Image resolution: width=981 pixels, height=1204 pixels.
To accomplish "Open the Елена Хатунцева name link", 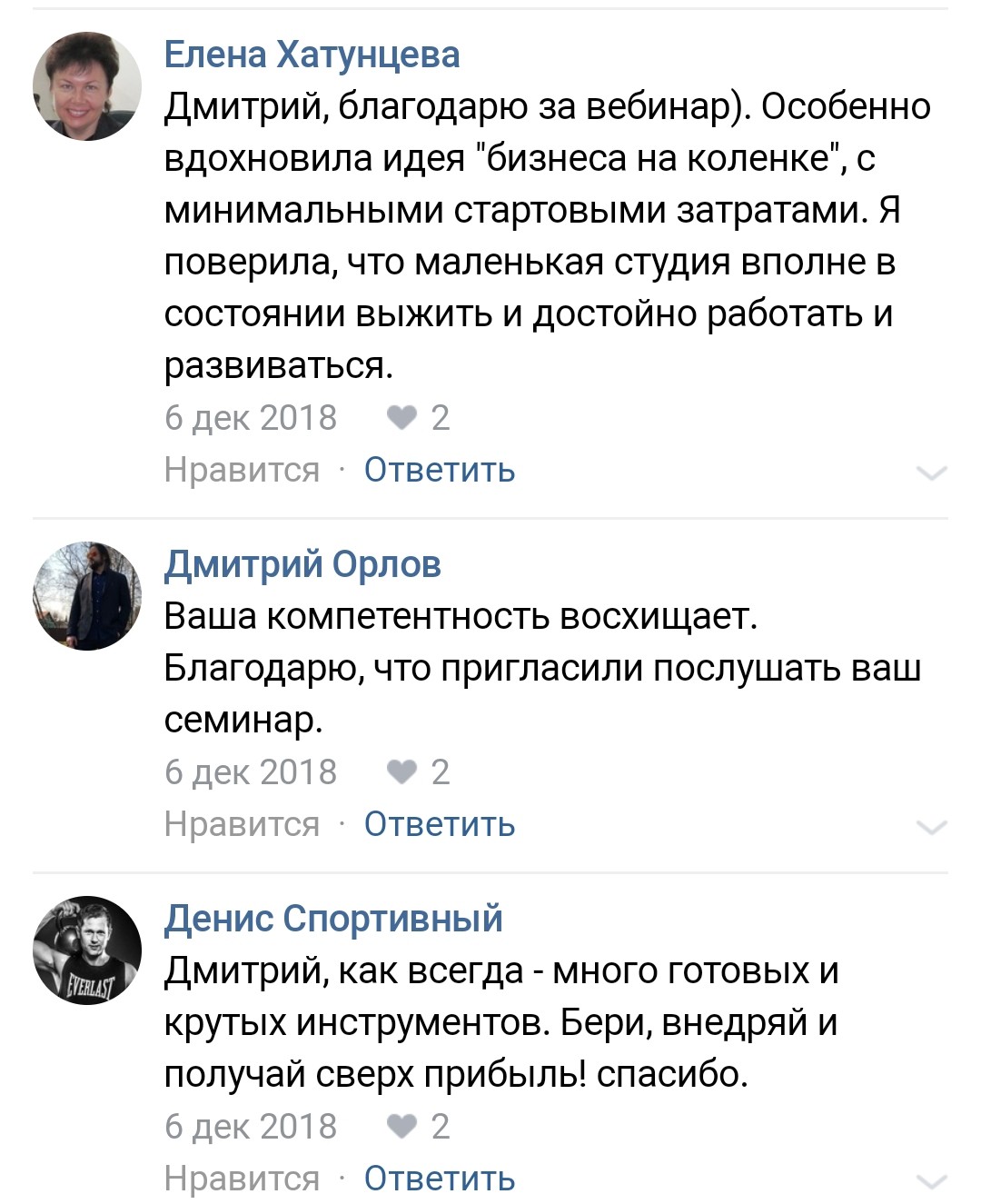I will pos(312,55).
